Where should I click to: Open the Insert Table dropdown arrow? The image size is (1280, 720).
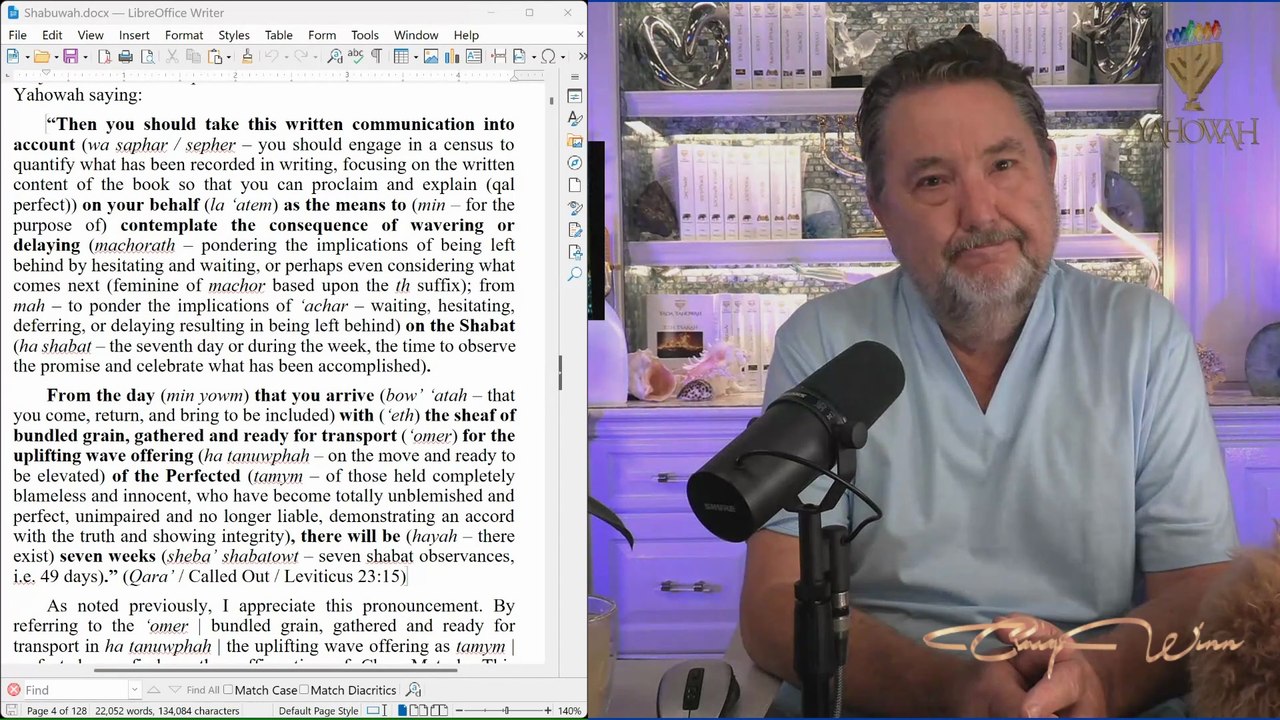[x=414, y=57]
